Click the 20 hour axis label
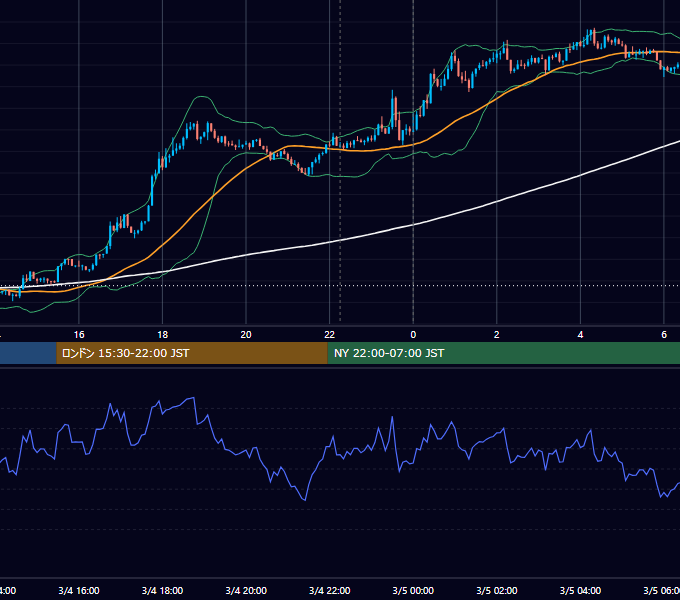This screenshot has height=600, width=680. coord(246,335)
